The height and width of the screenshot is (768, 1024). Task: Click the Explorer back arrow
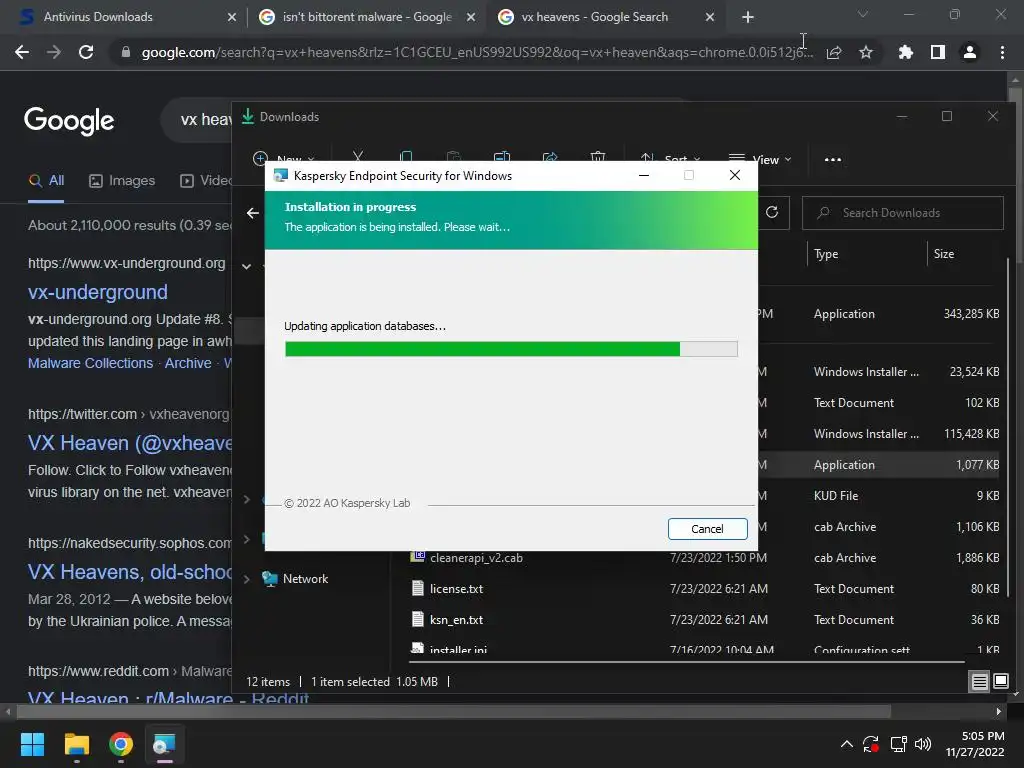click(x=253, y=213)
